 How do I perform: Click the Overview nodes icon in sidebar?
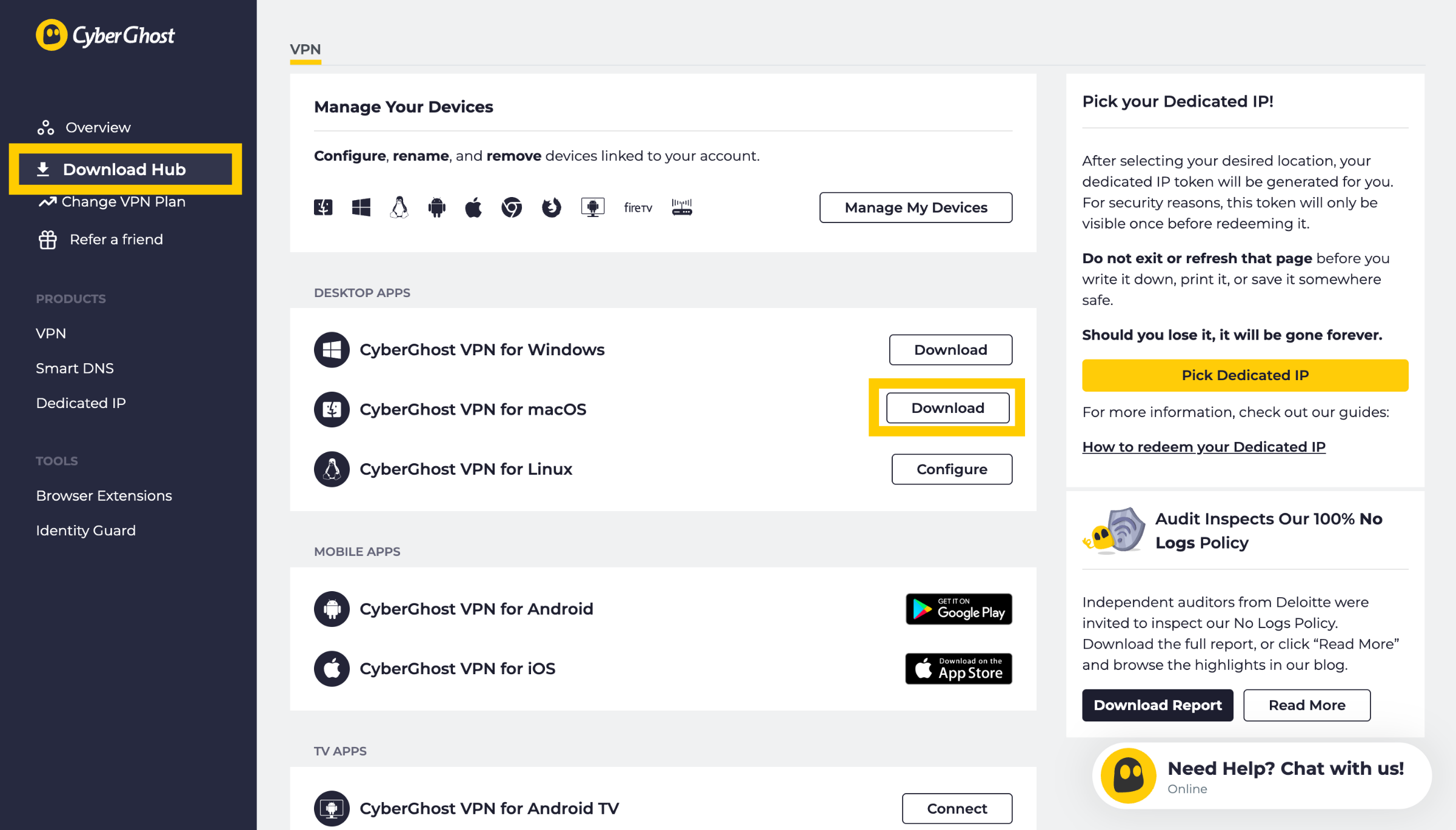[46, 127]
